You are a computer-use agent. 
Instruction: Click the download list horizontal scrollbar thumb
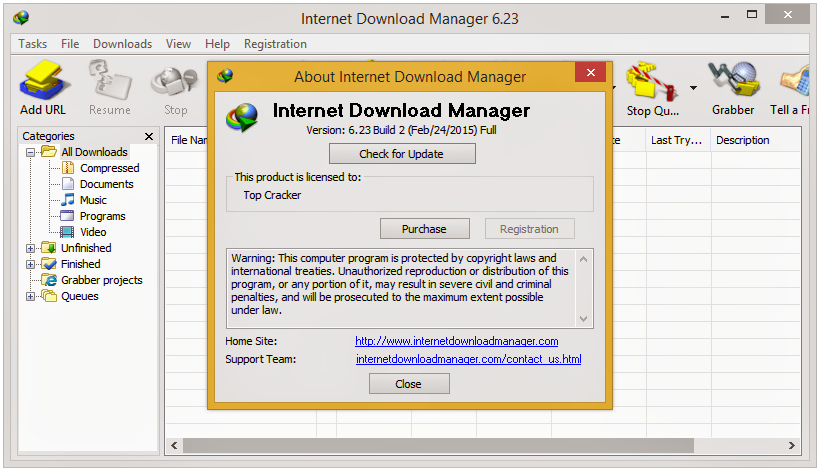438,445
